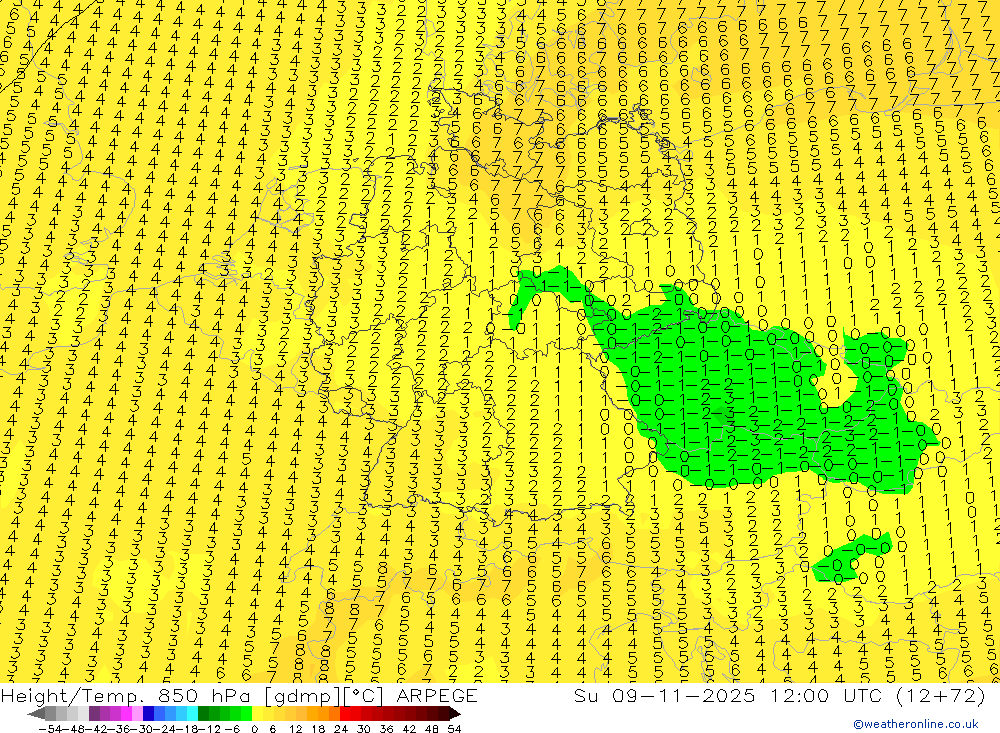Viewport: 1000px width, 733px height.
Task: Click the 'Su 09-11-2025 12:00 UTC (12+72)' date label
Action: (x=779, y=695)
